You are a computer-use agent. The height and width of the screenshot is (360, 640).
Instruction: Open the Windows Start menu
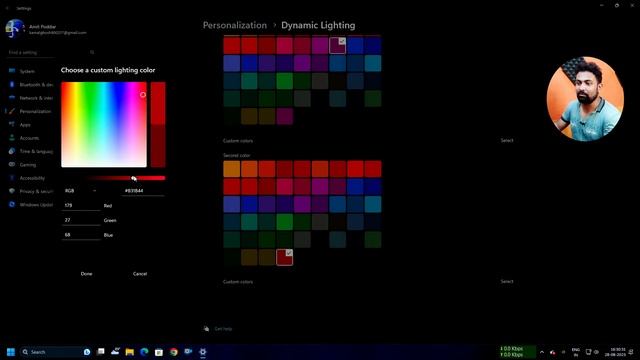[x=11, y=352]
